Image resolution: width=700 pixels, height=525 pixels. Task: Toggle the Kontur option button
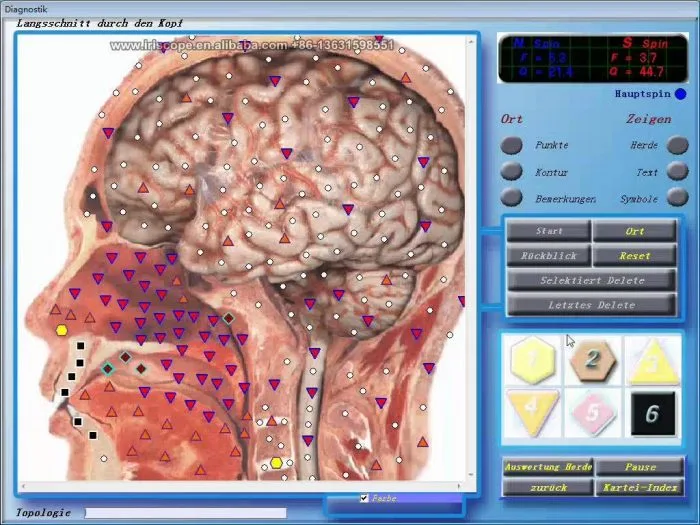512,172
